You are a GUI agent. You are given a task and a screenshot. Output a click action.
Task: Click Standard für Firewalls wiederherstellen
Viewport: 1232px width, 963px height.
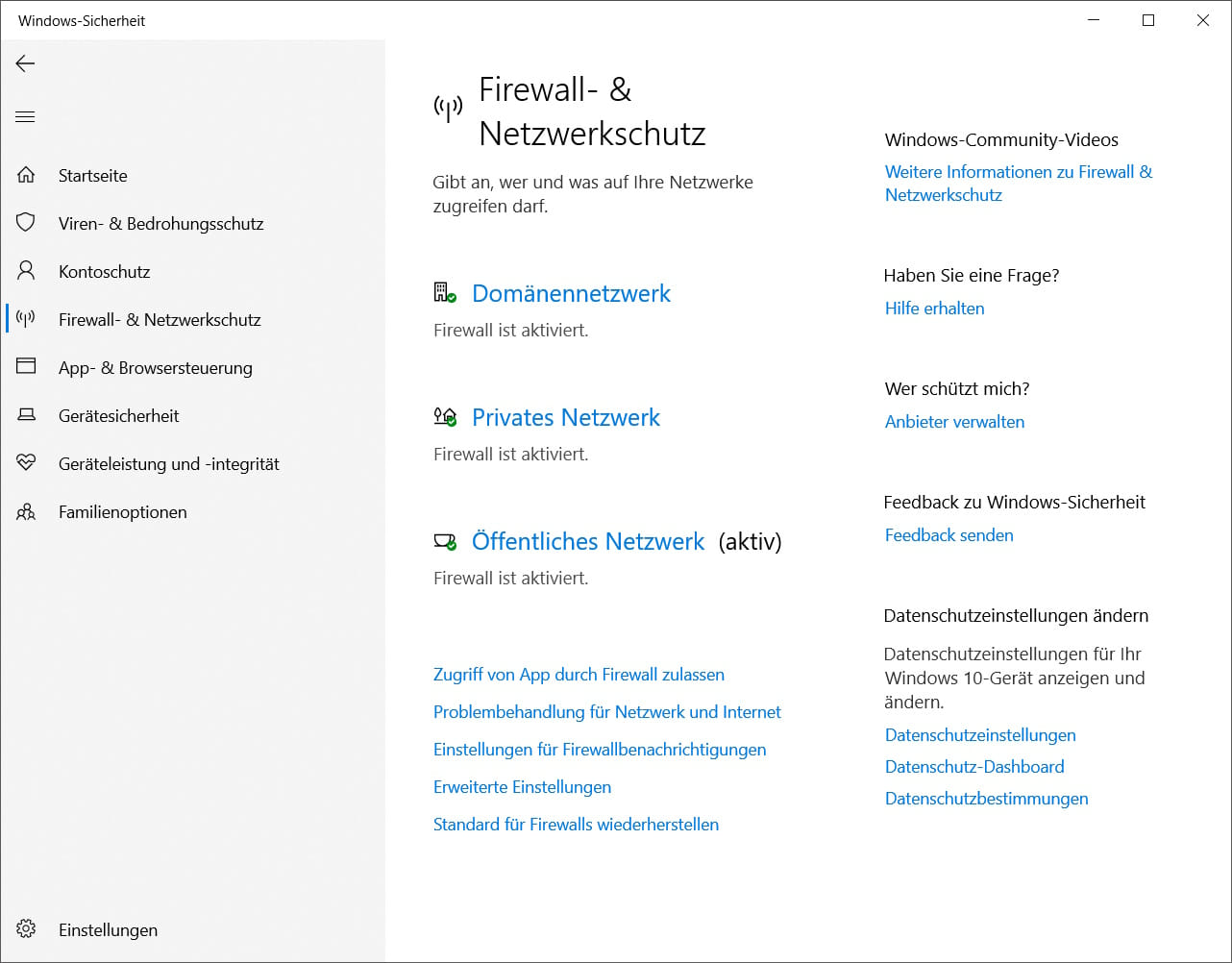576,824
